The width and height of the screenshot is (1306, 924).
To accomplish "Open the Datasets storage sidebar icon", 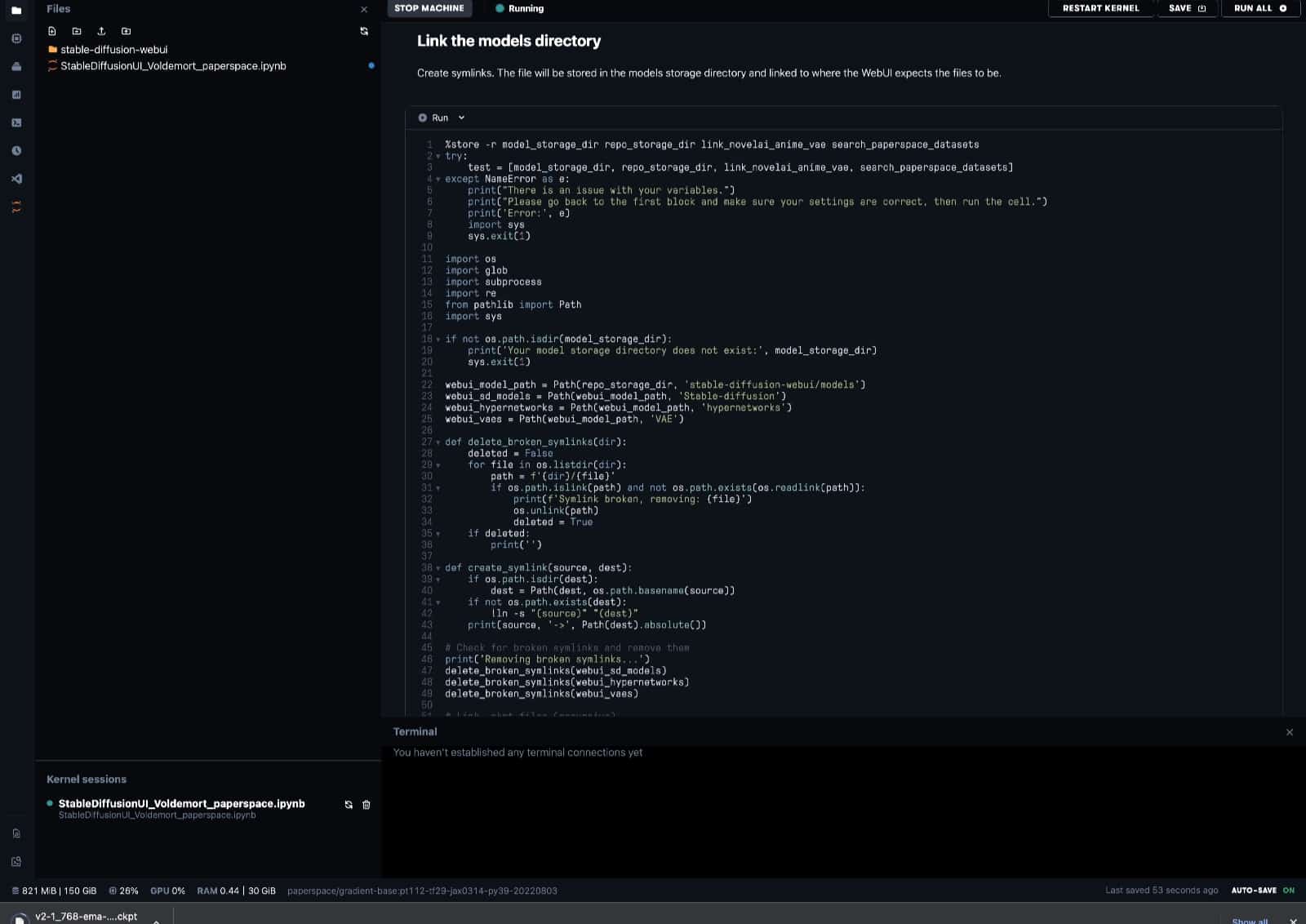I will click(16, 67).
